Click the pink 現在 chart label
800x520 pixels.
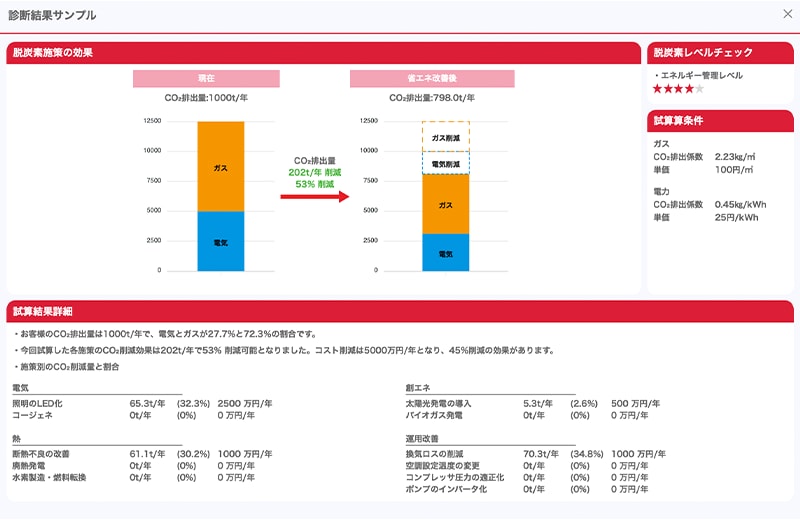click(206, 78)
